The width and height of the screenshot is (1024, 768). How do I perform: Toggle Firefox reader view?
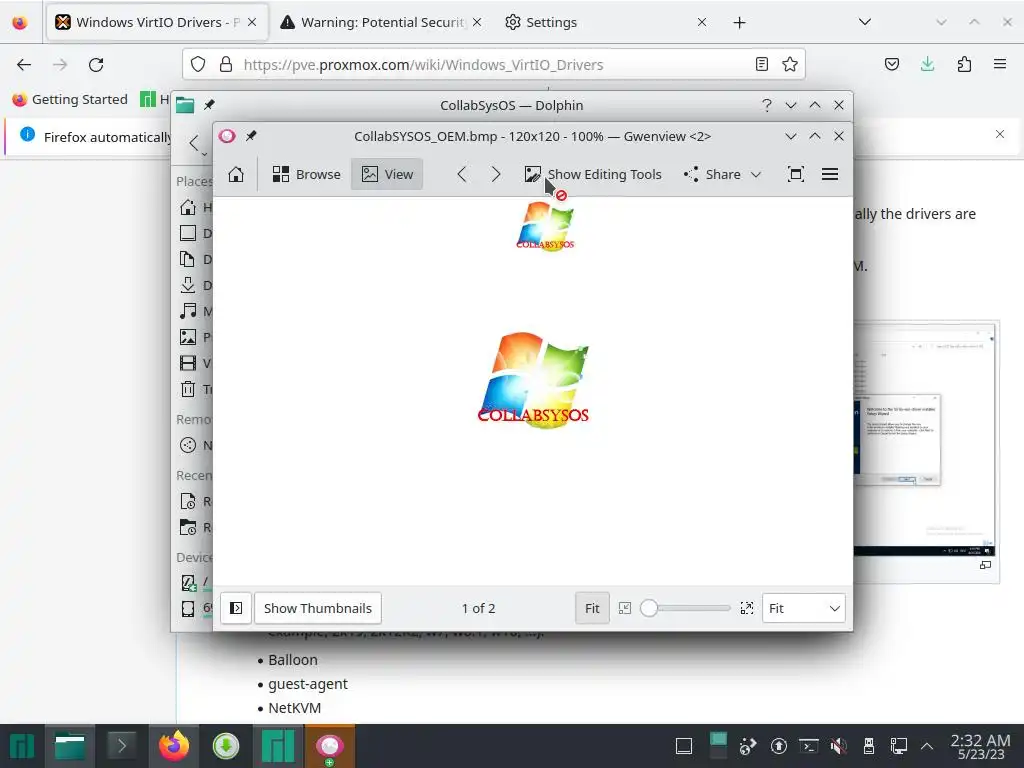(x=761, y=64)
